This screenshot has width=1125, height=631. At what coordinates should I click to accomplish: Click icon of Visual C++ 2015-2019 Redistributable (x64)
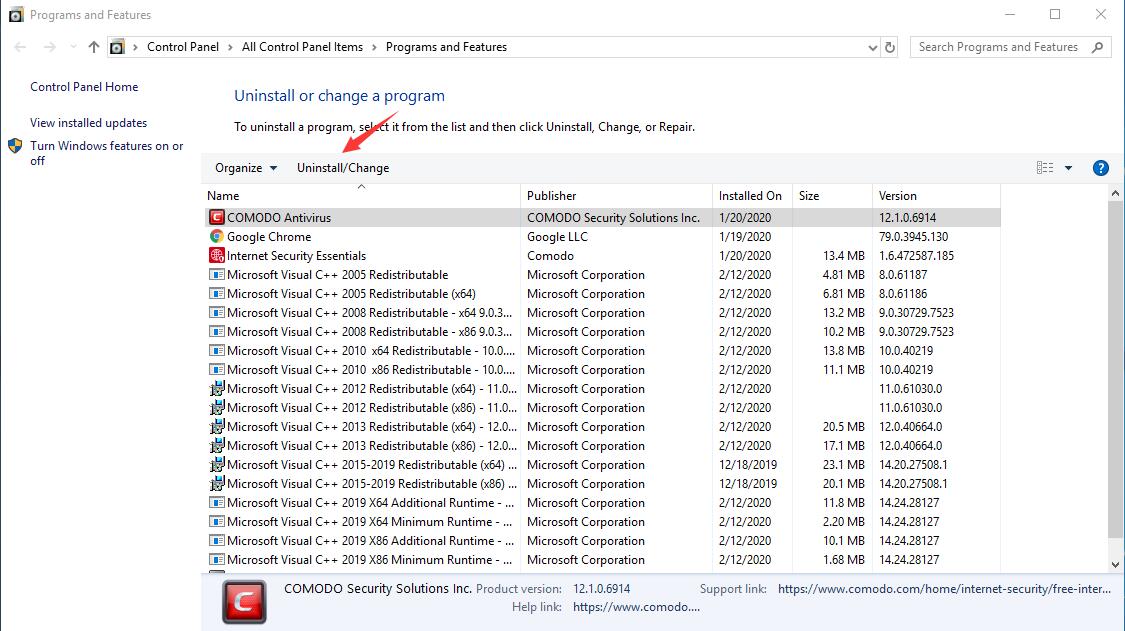tap(217, 464)
